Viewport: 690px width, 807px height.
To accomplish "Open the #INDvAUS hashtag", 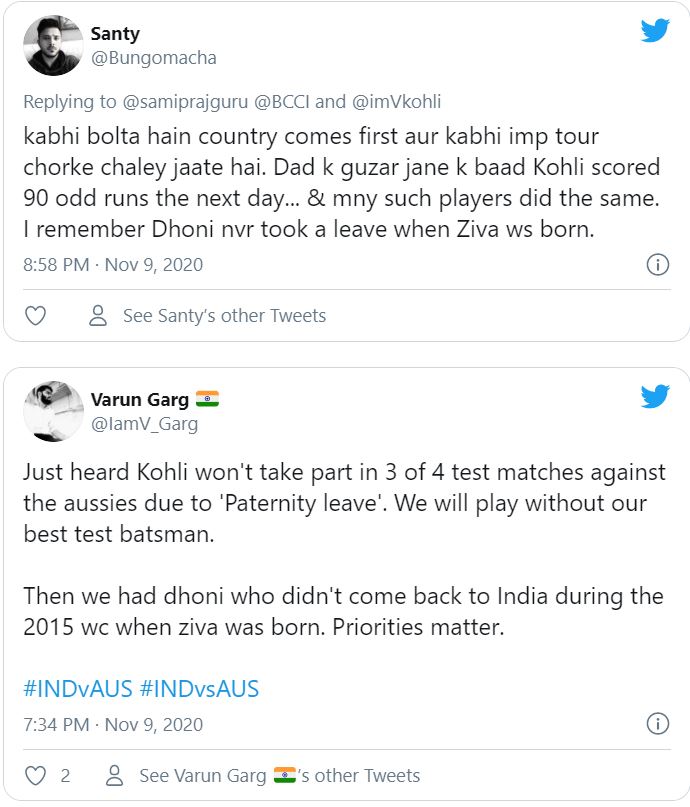I will point(77,689).
